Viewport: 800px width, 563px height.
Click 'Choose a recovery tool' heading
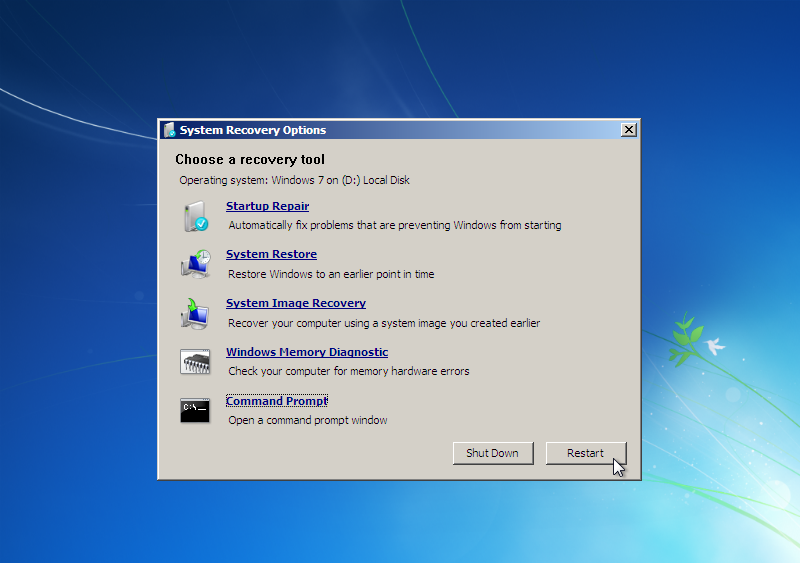(x=250, y=159)
